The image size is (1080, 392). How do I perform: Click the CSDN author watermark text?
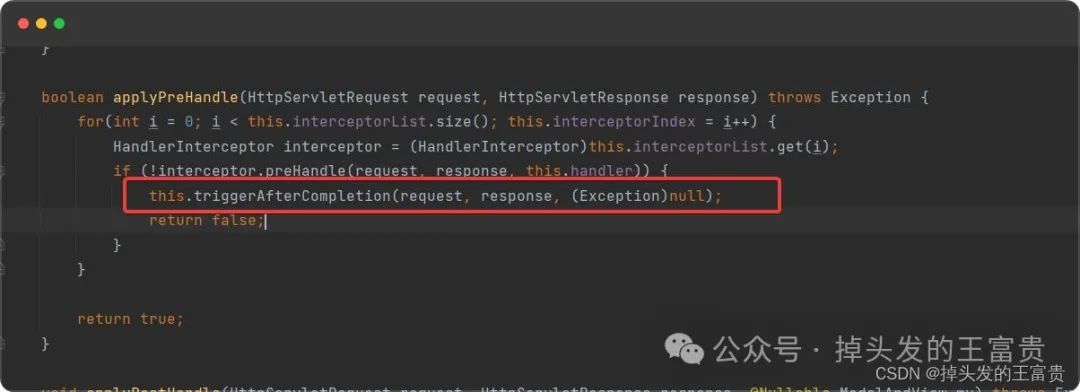(969, 374)
